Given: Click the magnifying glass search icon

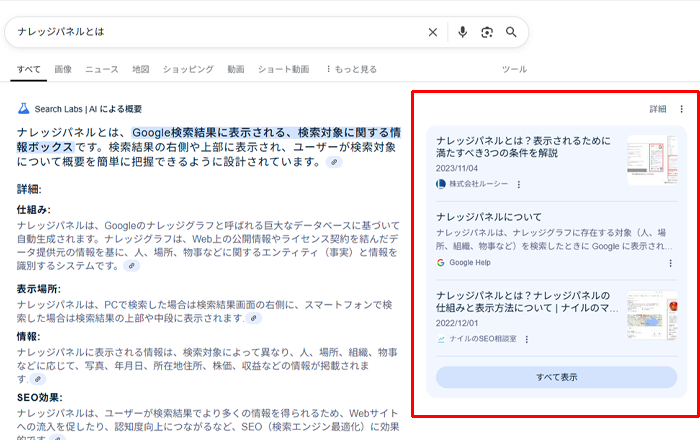Looking at the screenshot, I should [511, 32].
